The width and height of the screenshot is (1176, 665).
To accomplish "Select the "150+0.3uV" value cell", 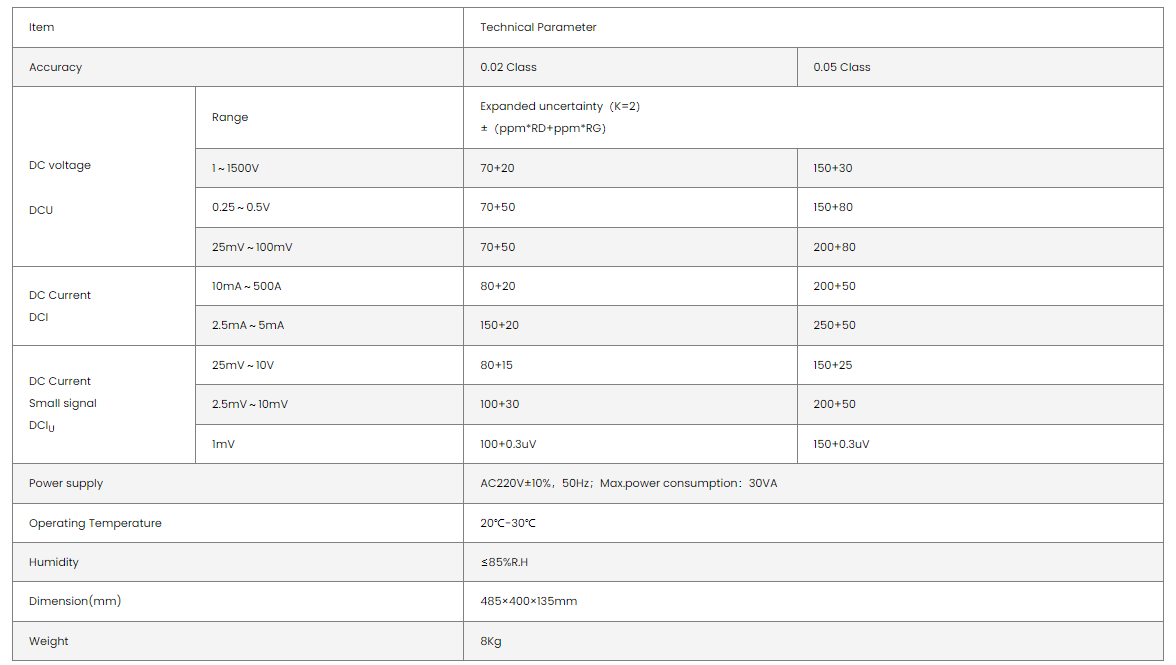I will click(x=841, y=444).
